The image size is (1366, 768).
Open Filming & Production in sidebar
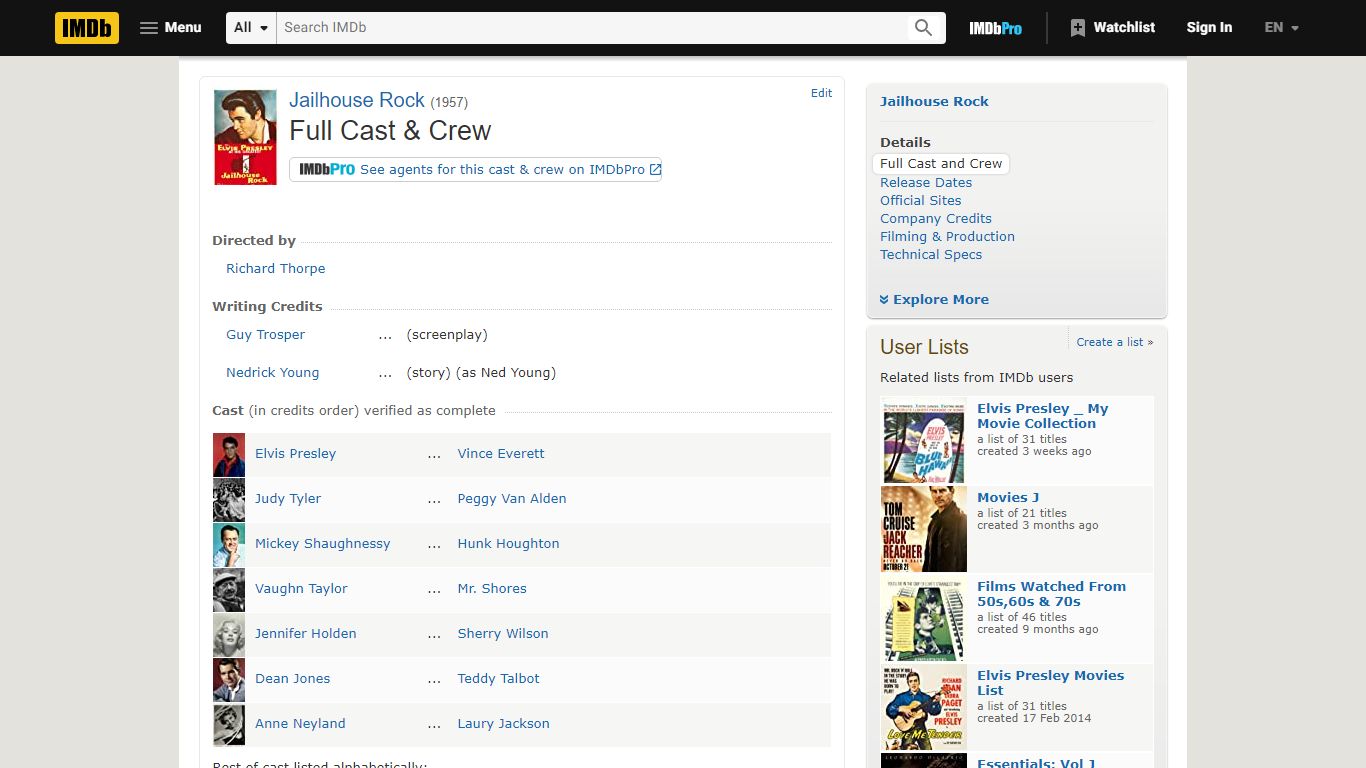click(x=947, y=237)
